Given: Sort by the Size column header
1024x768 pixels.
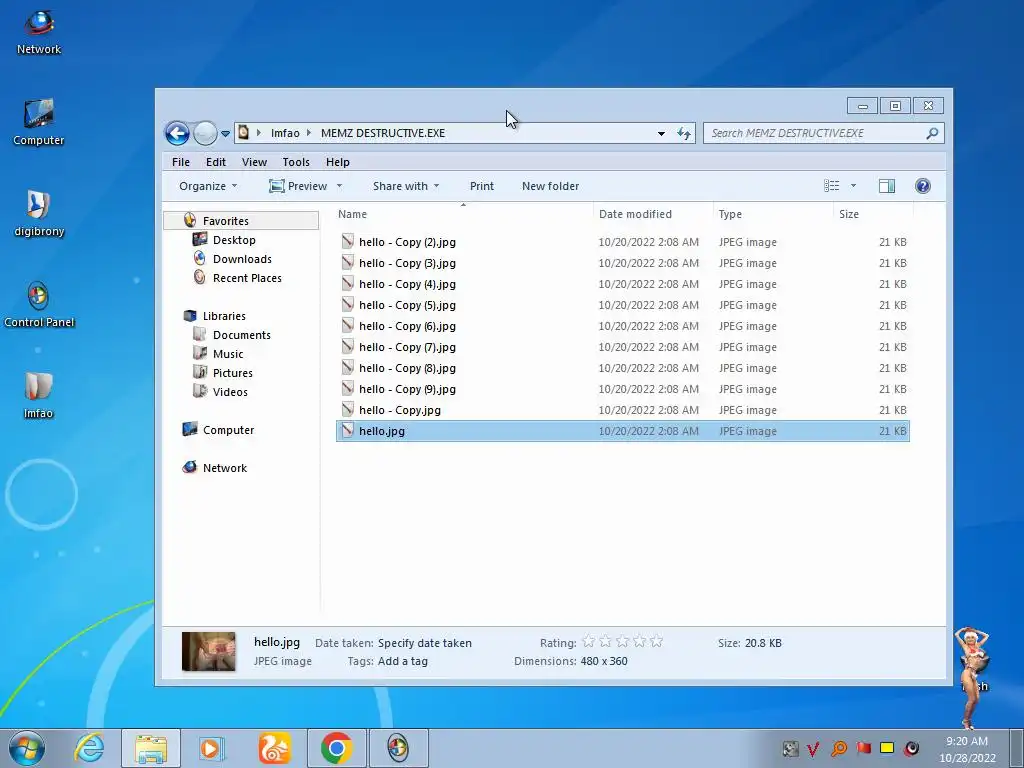Looking at the screenshot, I should pyautogui.click(x=873, y=214).
